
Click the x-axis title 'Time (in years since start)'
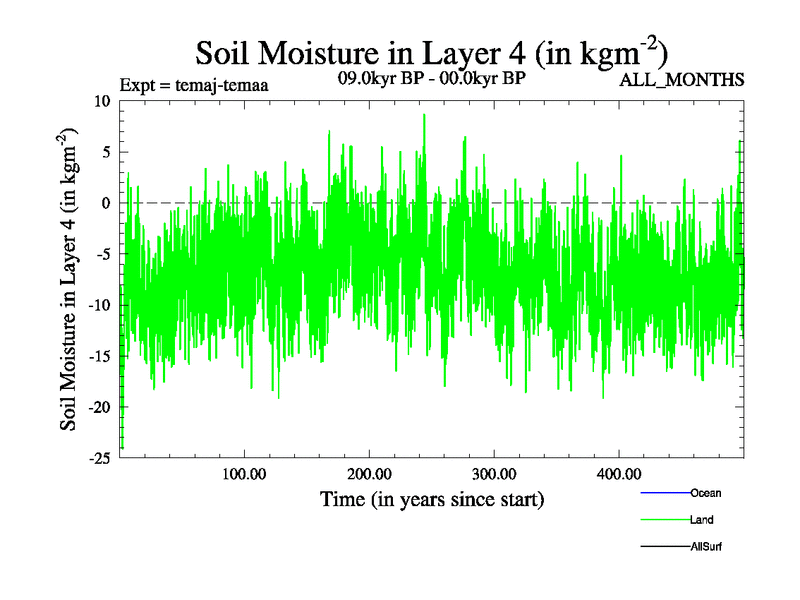tap(432, 499)
